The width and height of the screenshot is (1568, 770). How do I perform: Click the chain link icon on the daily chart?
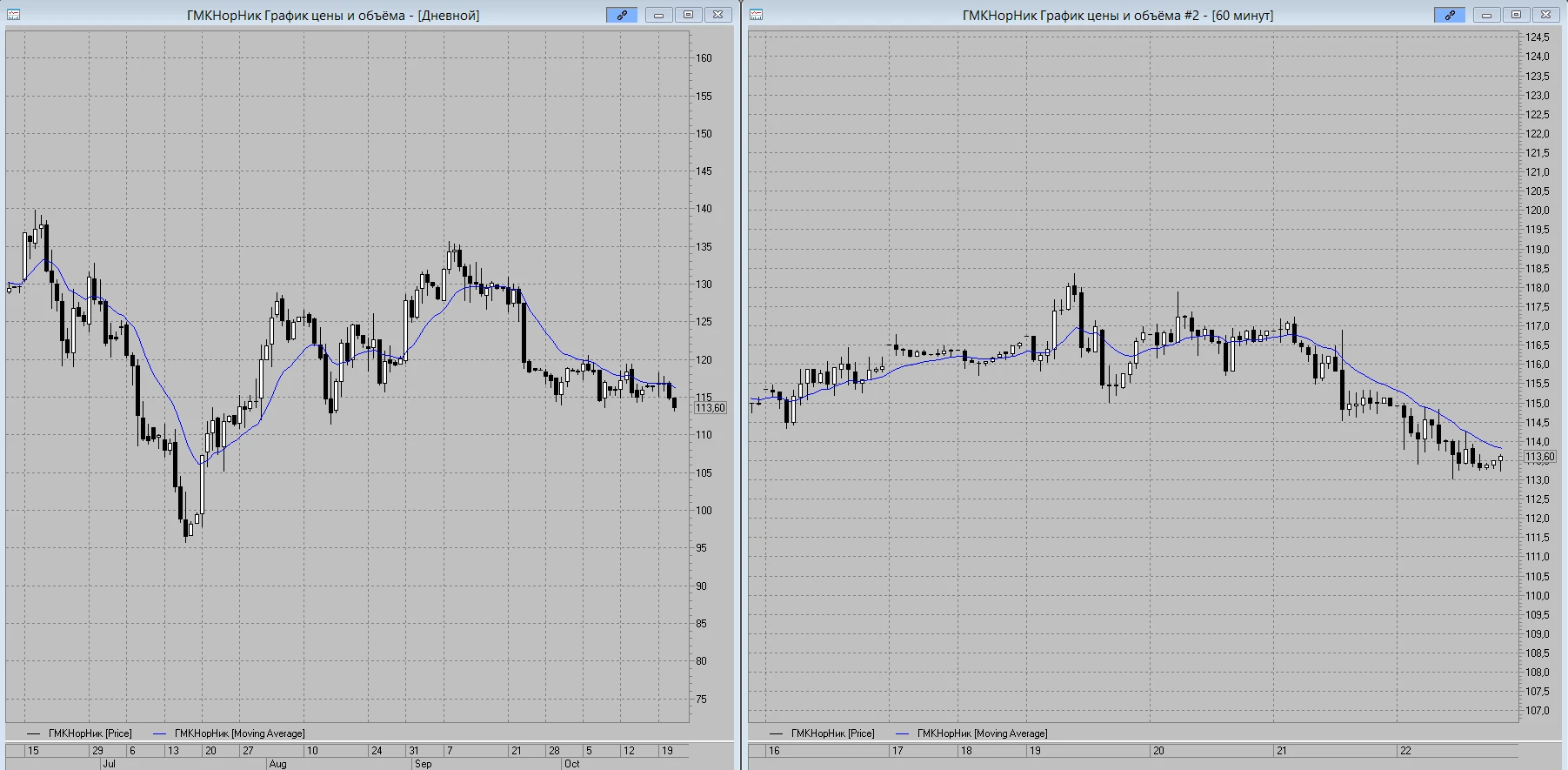tap(622, 15)
